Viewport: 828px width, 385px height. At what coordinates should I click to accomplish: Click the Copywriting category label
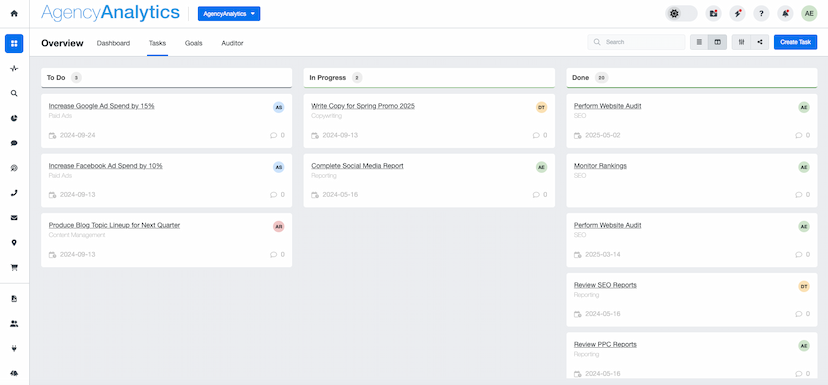[x=326, y=116]
